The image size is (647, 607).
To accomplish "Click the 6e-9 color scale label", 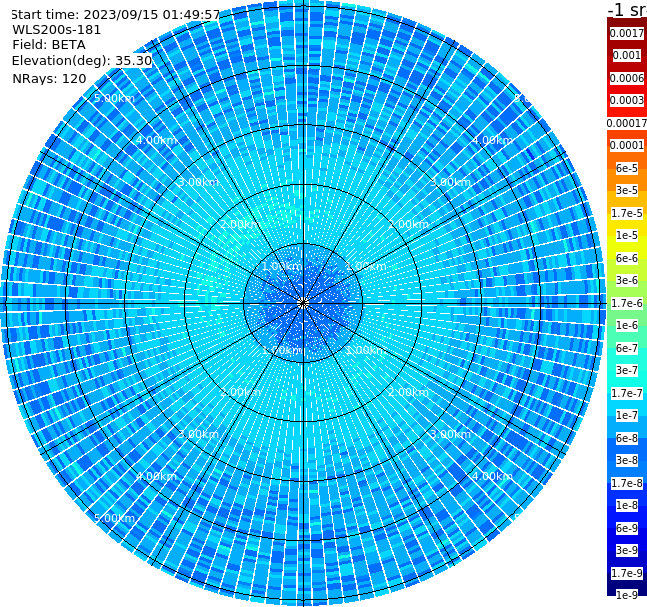I will pyautogui.click(x=627, y=528).
